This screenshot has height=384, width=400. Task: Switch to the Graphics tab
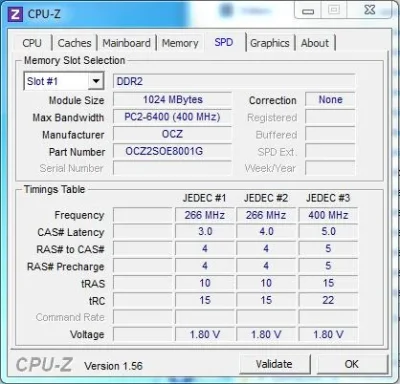(270, 43)
